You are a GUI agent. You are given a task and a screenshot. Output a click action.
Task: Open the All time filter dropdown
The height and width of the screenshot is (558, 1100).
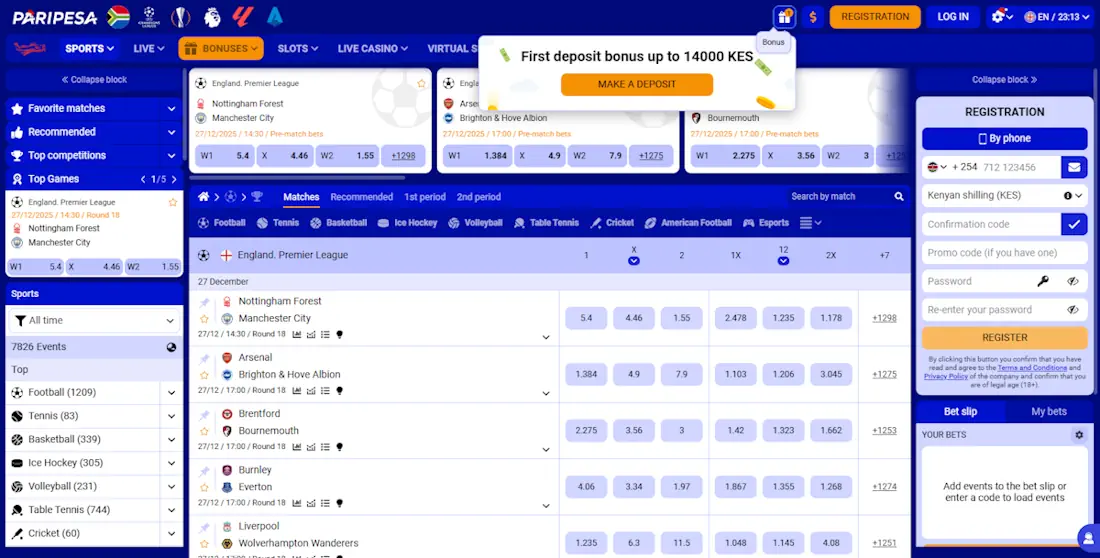coord(94,321)
